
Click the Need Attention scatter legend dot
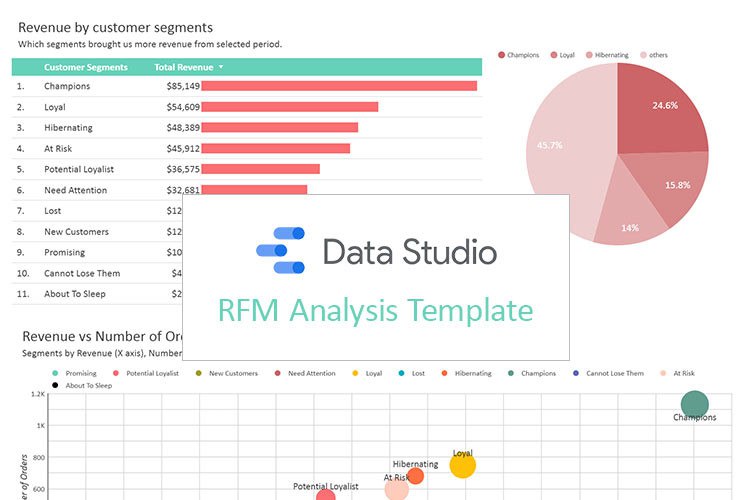(x=277, y=373)
